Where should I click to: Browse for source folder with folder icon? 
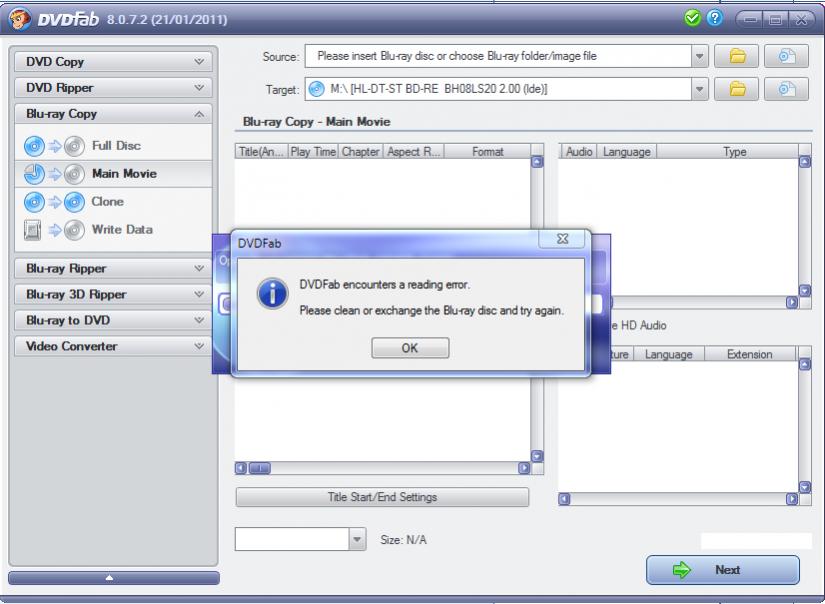point(737,56)
